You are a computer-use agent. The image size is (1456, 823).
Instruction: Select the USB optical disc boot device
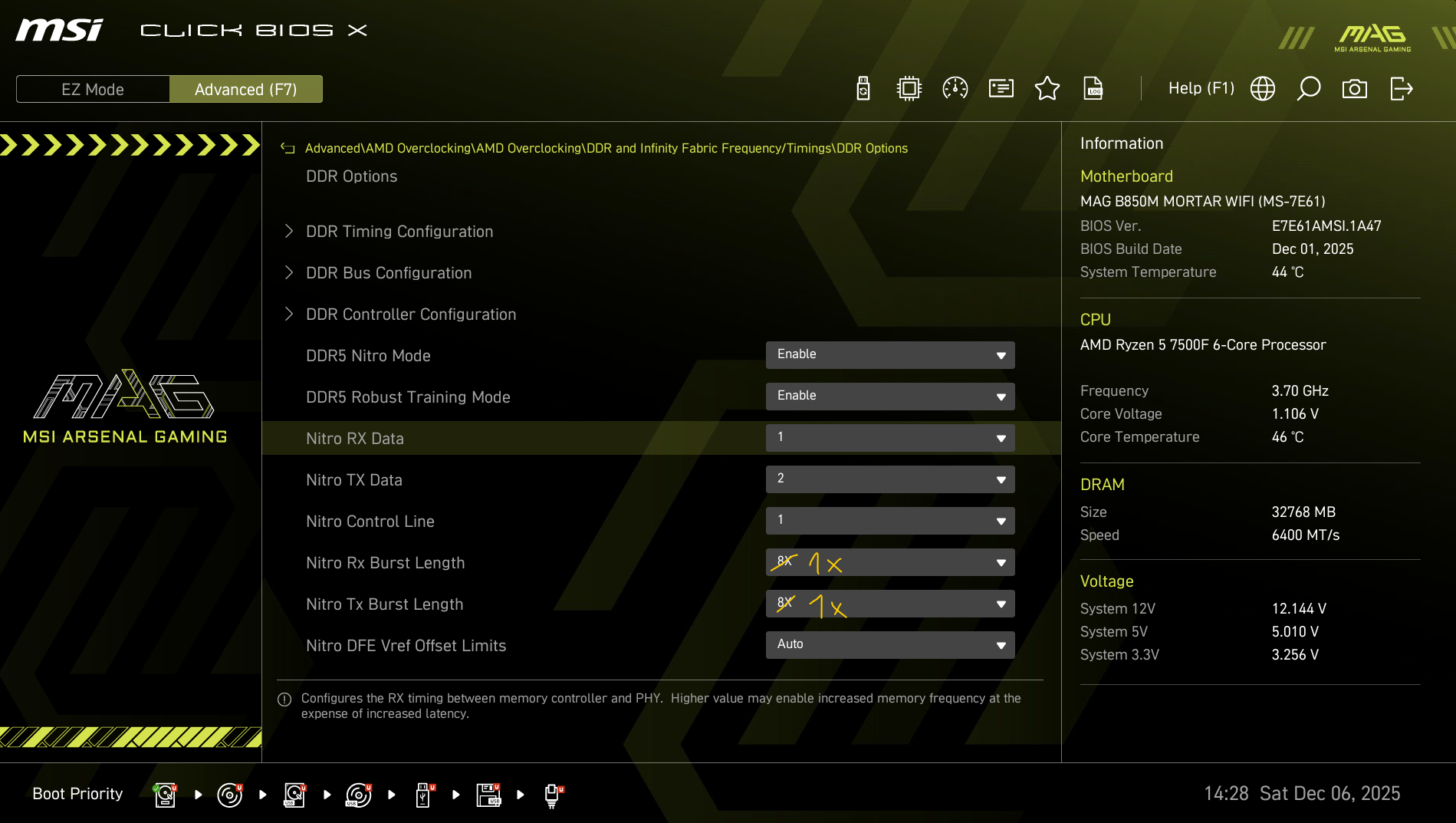pos(359,795)
